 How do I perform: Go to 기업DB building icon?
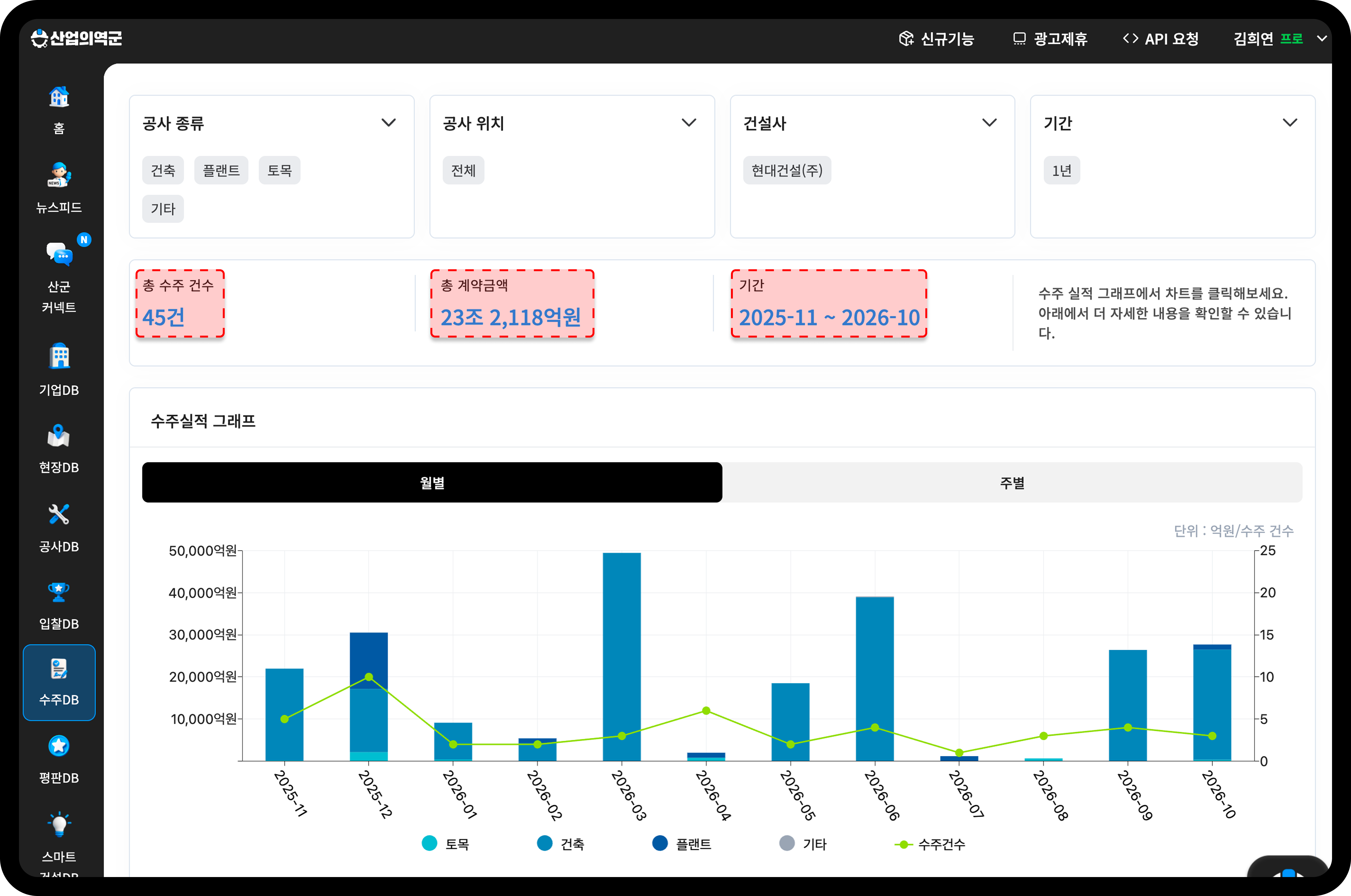click(x=59, y=356)
